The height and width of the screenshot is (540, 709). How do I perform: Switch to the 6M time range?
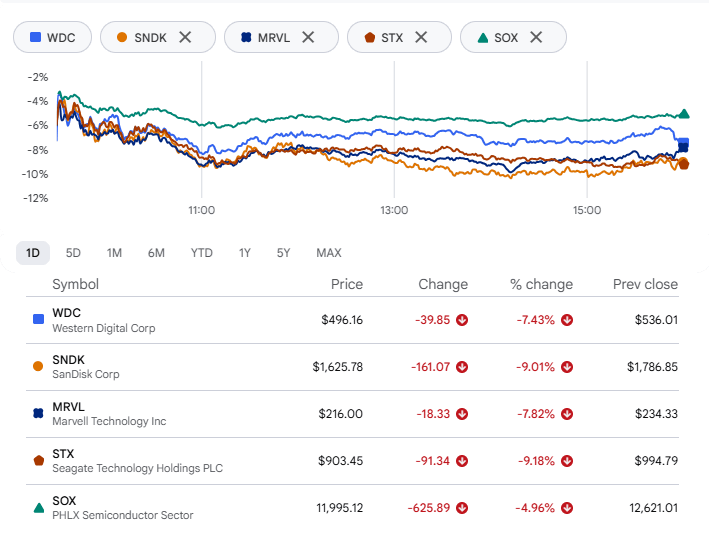point(156,253)
